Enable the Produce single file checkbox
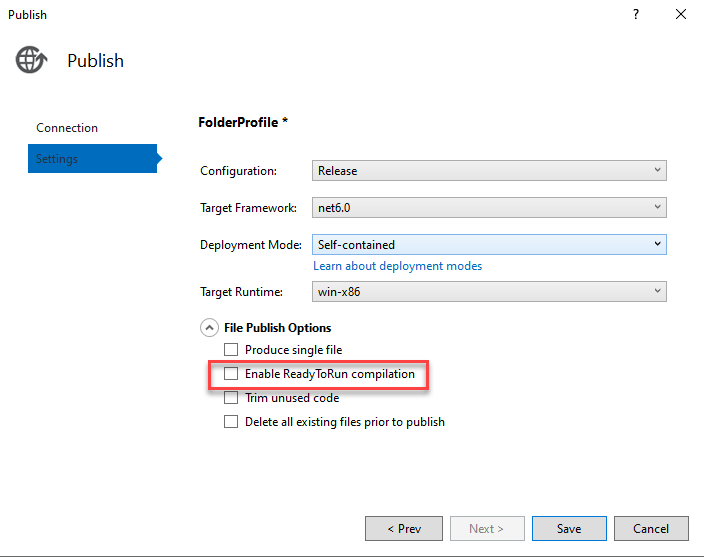 tap(231, 350)
